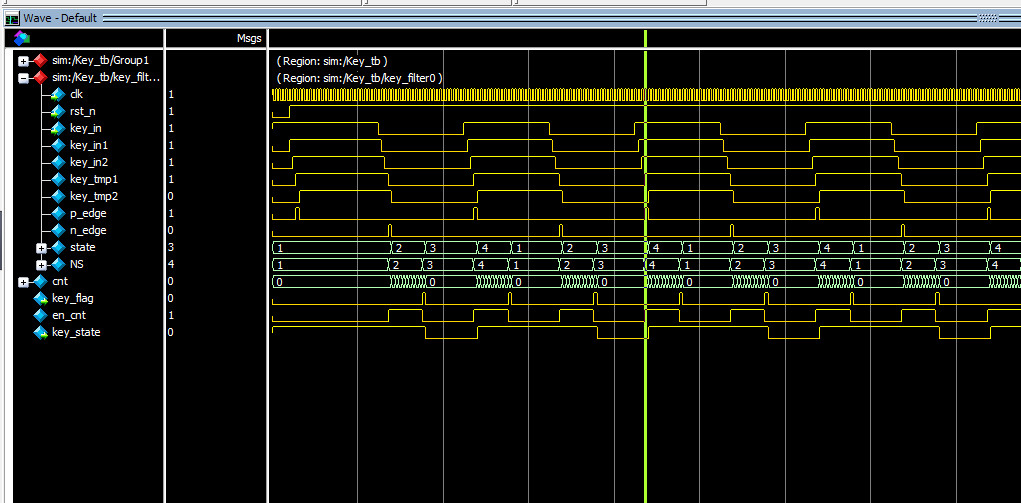Select the key_in2 signal name

tap(88, 162)
